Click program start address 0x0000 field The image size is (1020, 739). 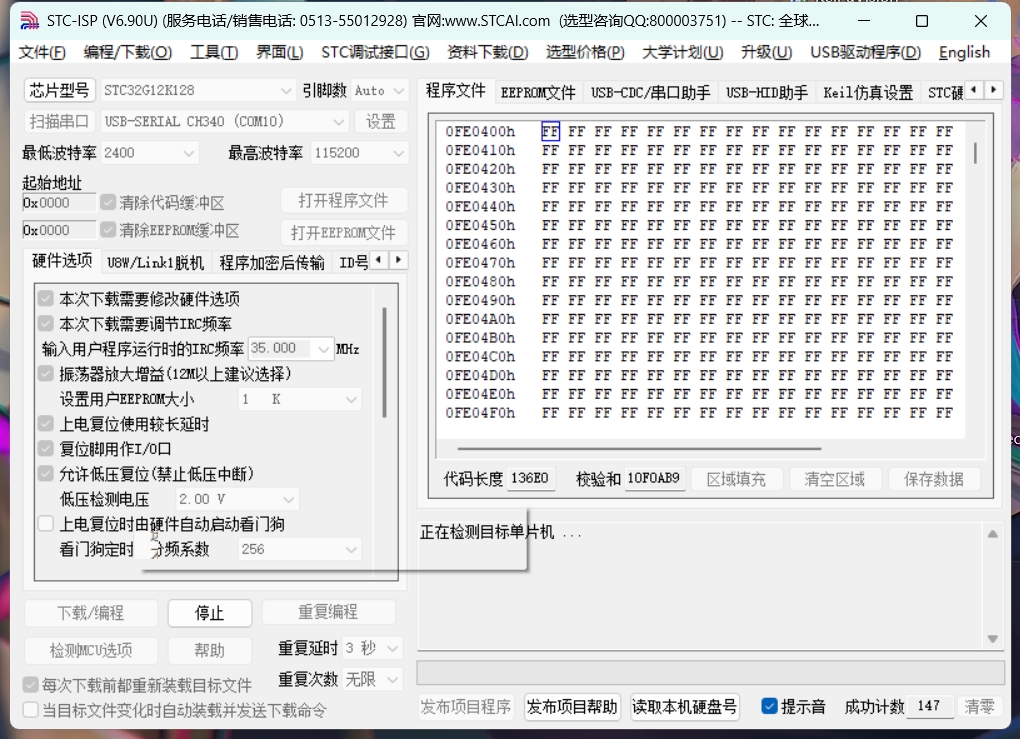click(59, 202)
